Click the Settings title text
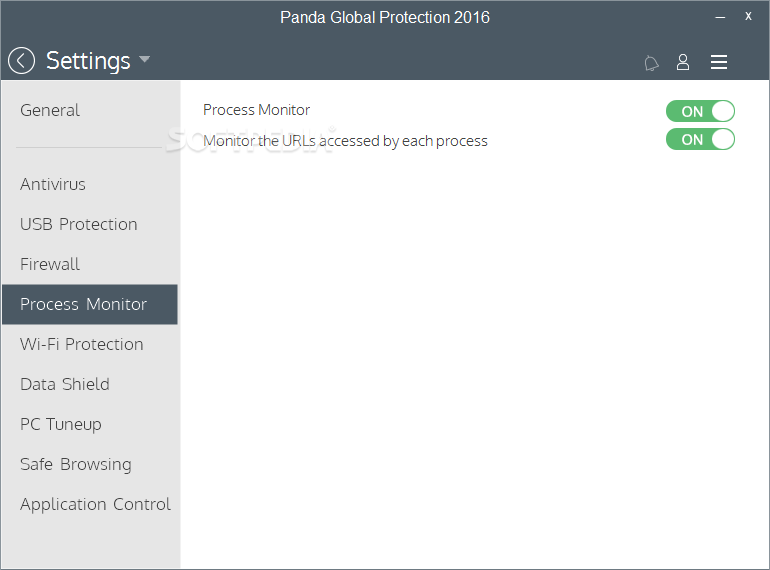Viewport: 770px width, 570px height. pyautogui.click(x=88, y=61)
